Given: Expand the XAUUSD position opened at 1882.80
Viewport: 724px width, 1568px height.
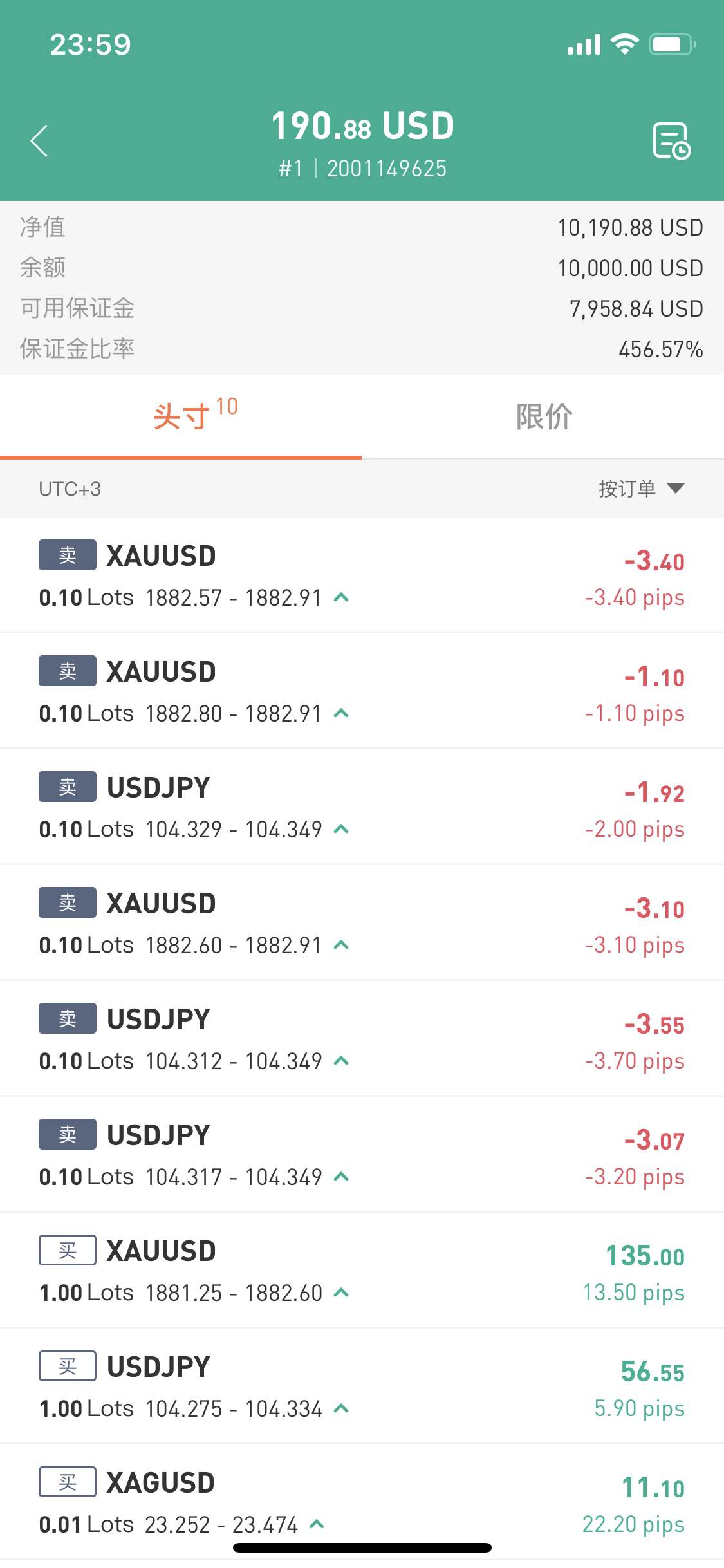Looking at the screenshot, I should click(x=342, y=713).
